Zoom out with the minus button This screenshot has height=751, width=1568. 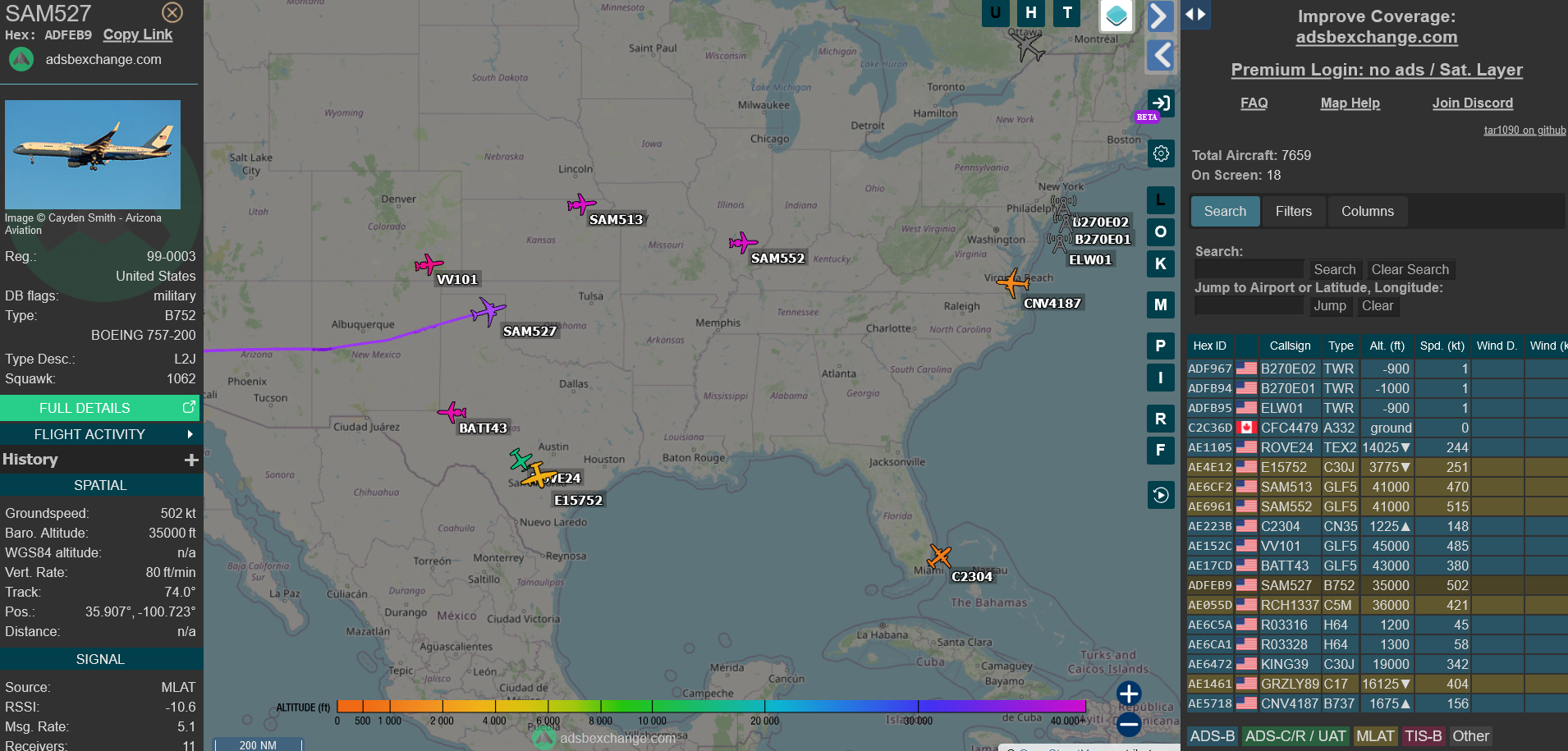(x=1129, y=724)
